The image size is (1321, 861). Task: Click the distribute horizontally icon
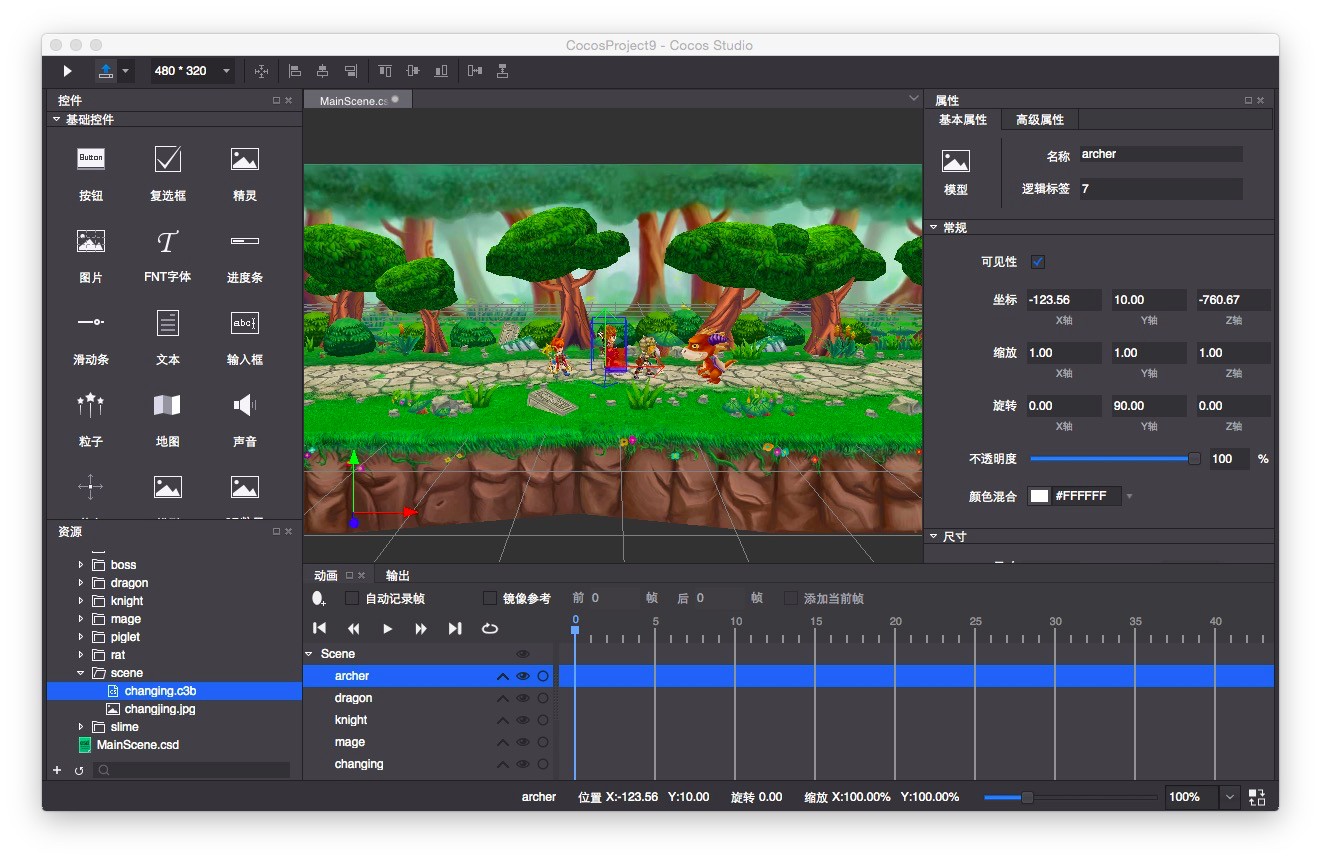tap(475, 71)
